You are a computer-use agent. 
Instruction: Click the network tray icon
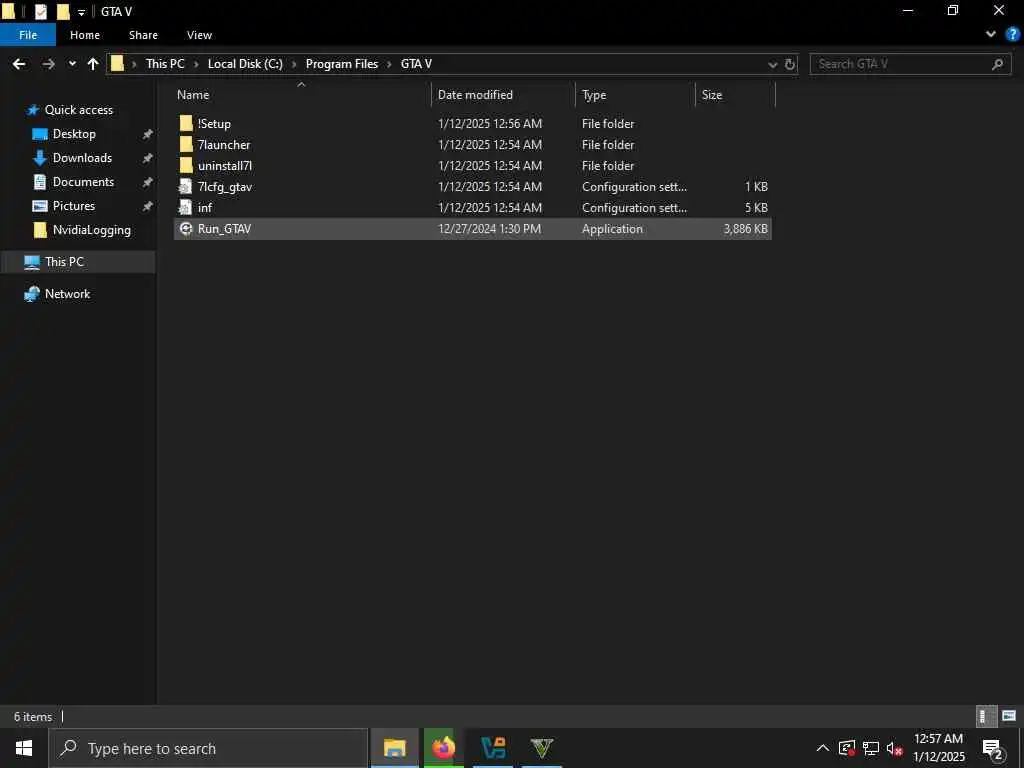click(871, 748)
